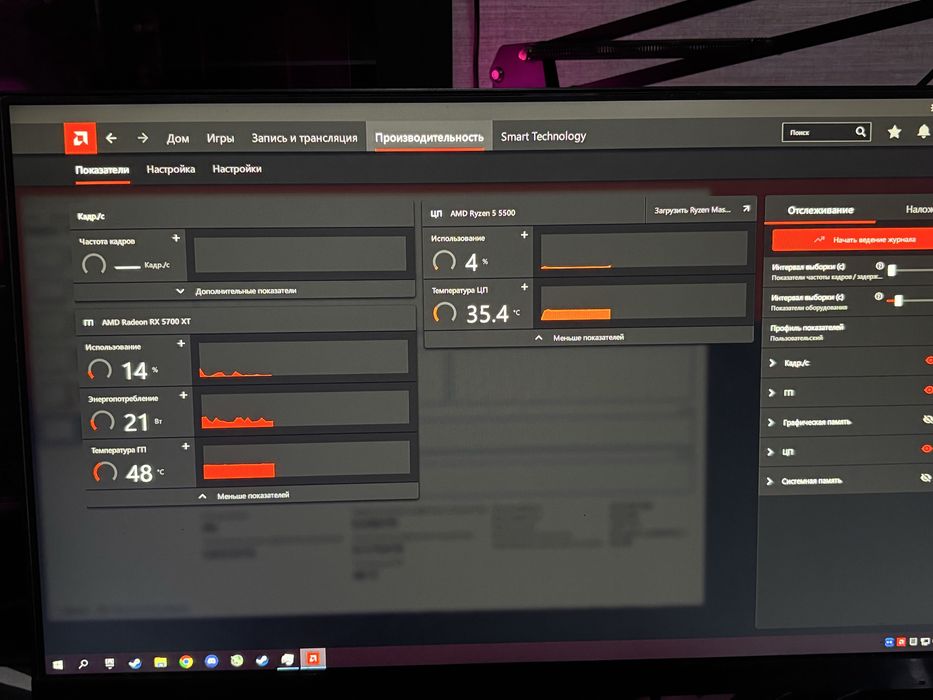This screenshot has height=700, width=933.
Task: Collapse GPU panel via Меньше показателей
Action: click(253, 495)
